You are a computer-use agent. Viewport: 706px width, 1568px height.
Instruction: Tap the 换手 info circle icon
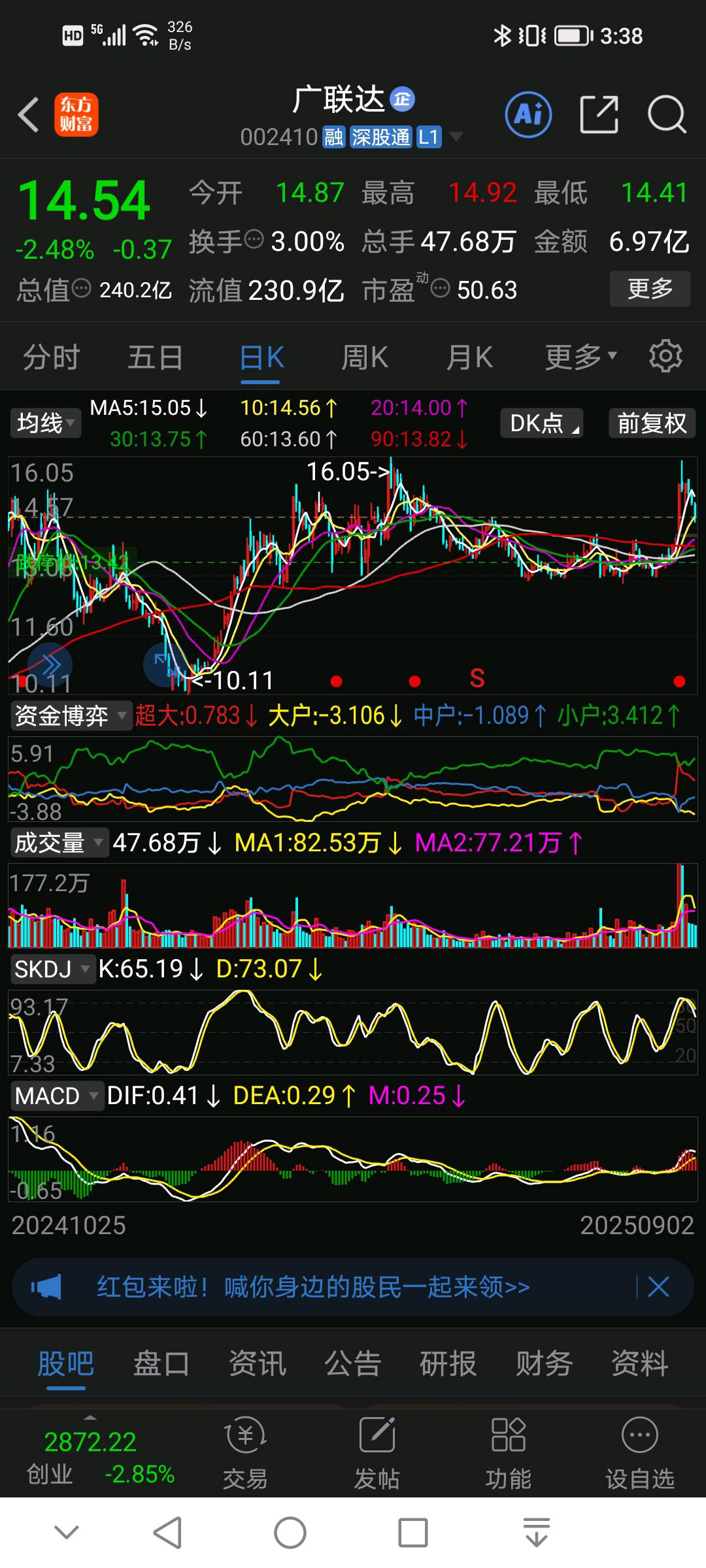coord(254,240)
